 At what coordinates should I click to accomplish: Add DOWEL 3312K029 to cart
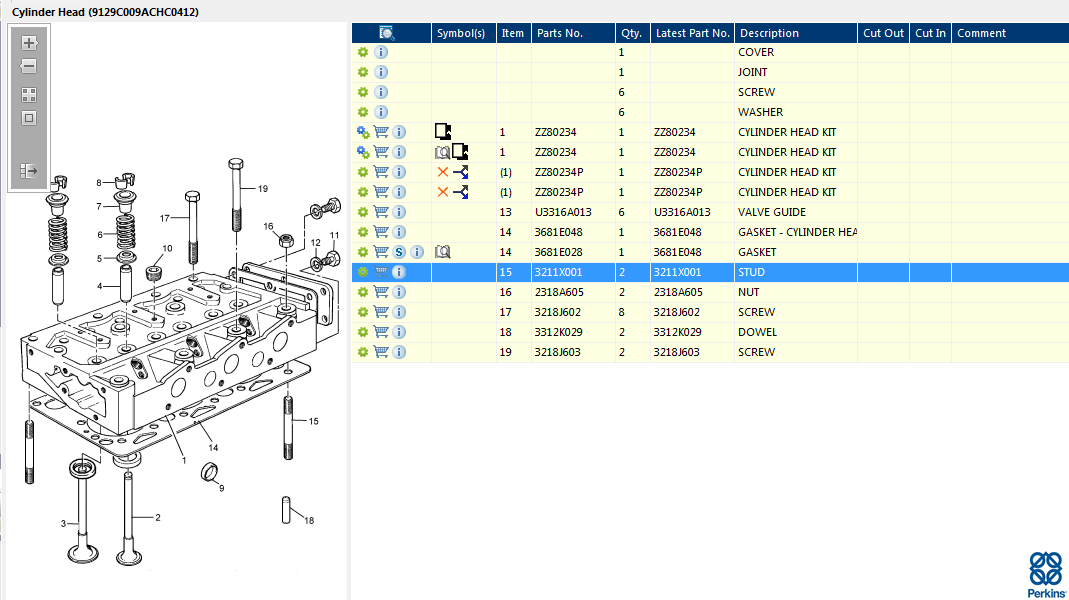click(x=381, y=332)
